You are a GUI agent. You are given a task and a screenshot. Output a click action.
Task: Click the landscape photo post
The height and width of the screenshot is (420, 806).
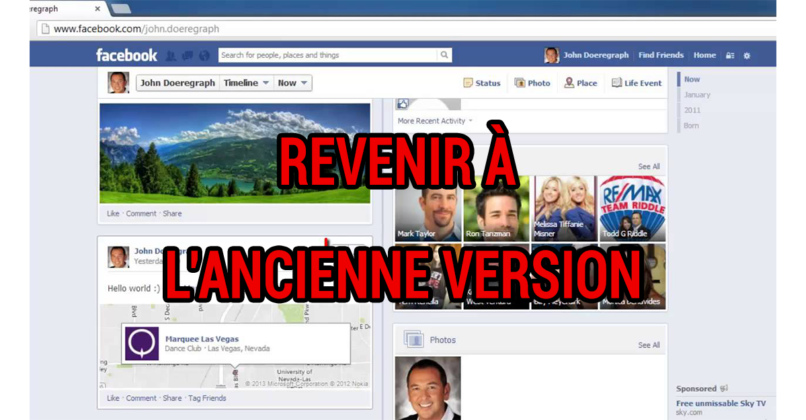235,153
